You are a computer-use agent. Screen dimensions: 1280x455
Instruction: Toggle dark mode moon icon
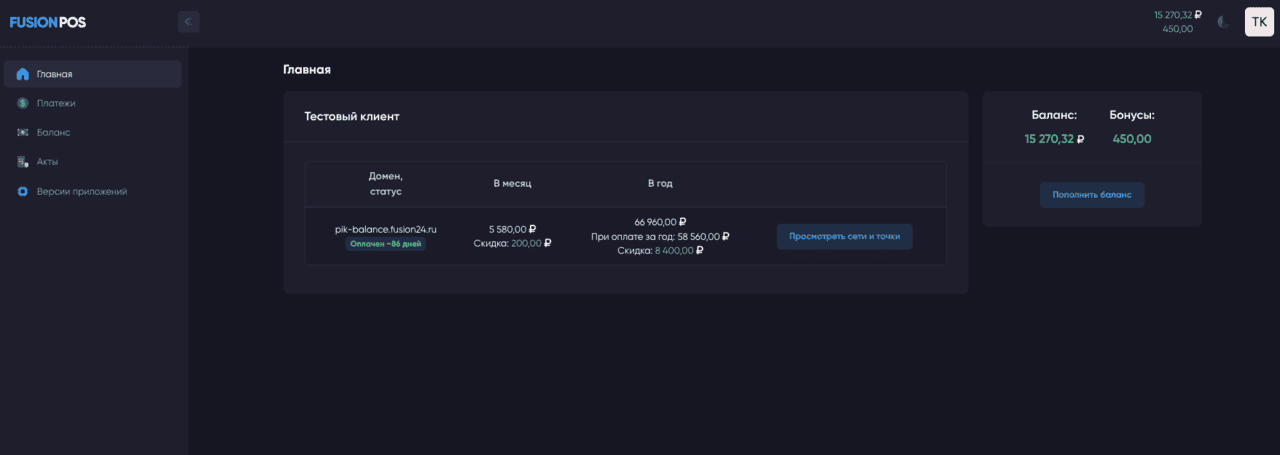(x=1223, y=22)
